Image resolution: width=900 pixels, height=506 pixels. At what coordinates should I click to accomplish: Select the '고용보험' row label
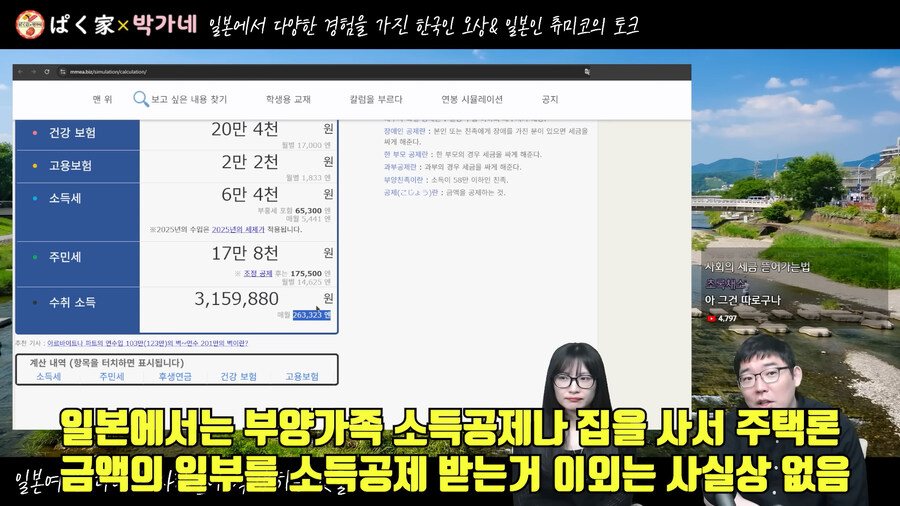70,166
